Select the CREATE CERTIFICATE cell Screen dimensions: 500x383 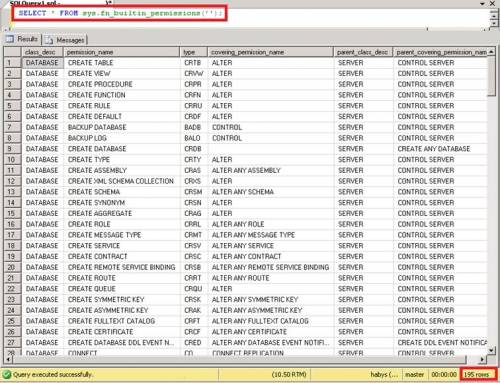click(x=122, y=332)
